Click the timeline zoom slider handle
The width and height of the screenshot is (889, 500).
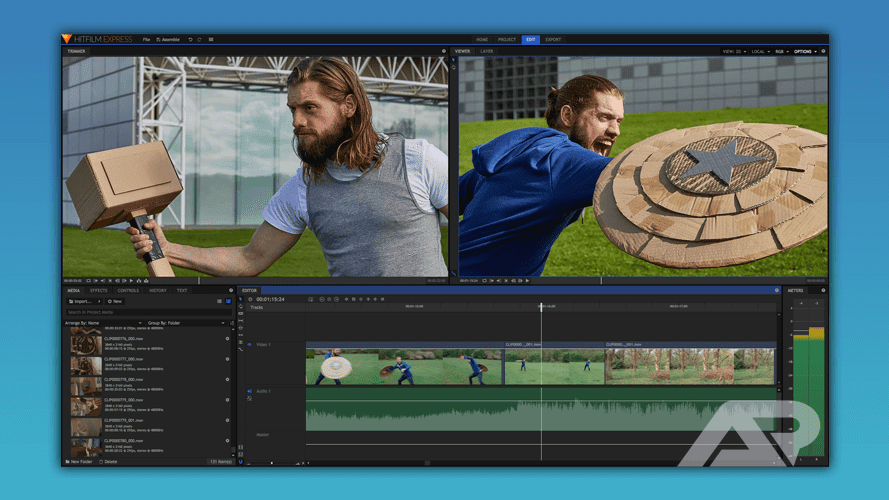click(272, 463)
